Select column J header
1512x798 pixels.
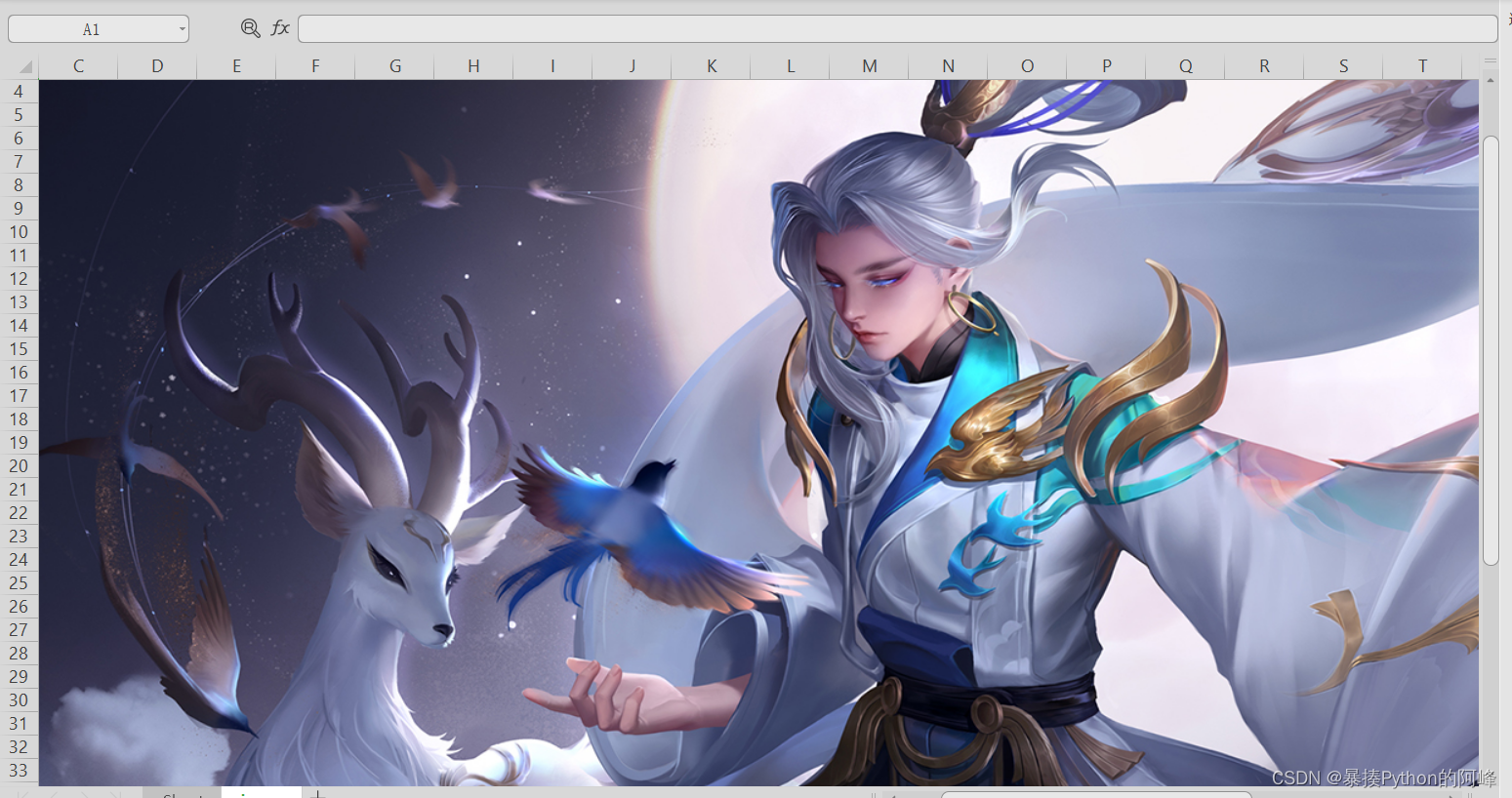[632, 66]
